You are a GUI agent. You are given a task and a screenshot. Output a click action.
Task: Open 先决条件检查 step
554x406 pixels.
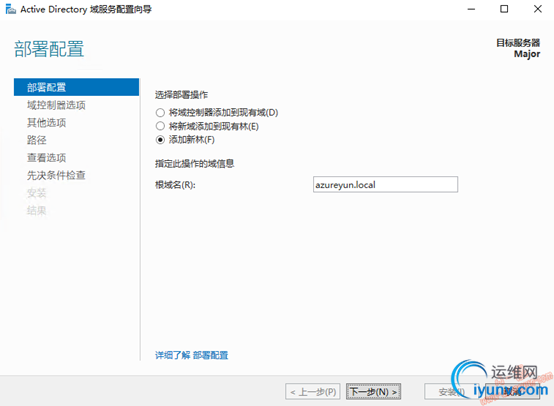point(56,175)
